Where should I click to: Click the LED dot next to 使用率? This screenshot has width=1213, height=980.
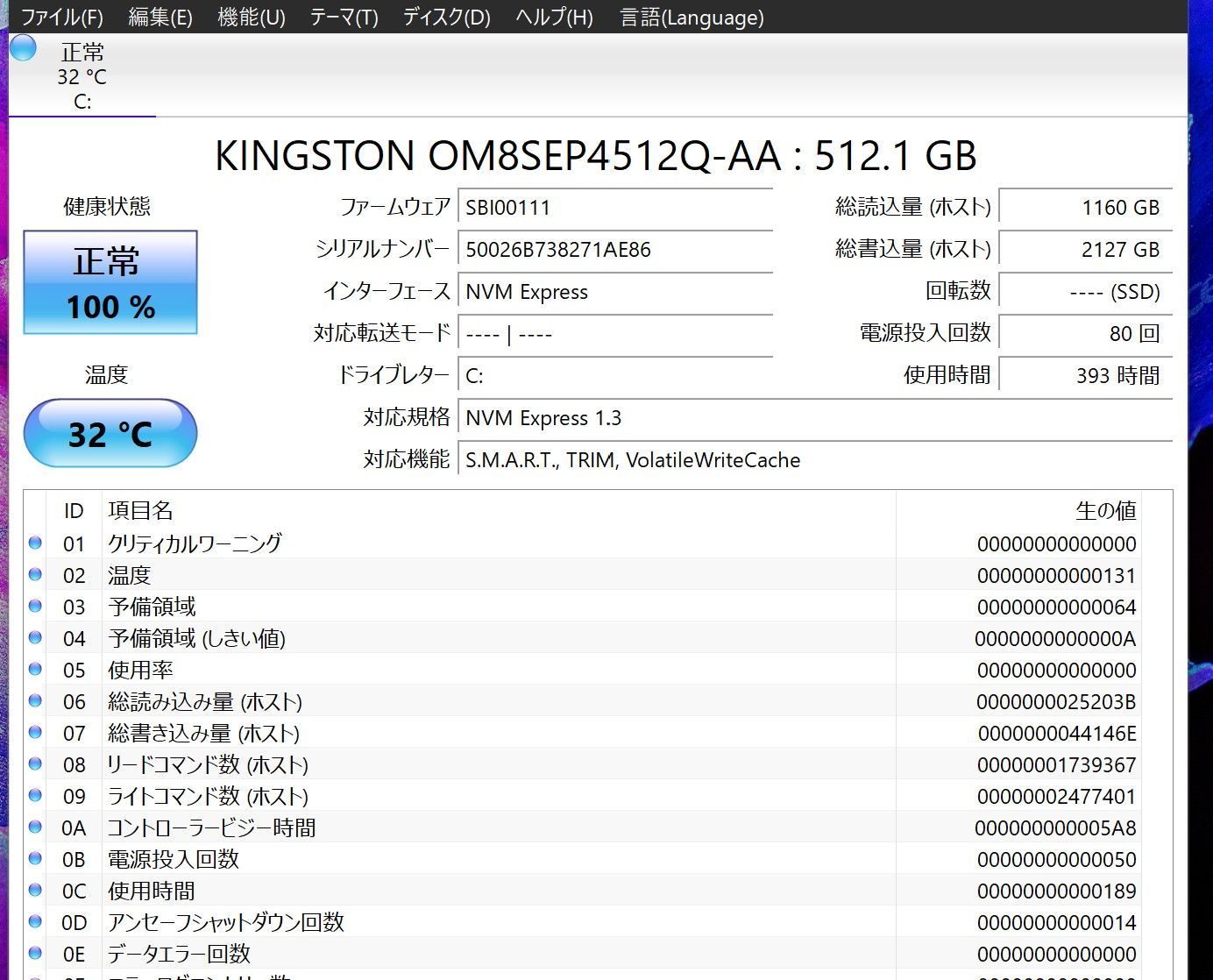pyautogui.click(x=34, y=668)
